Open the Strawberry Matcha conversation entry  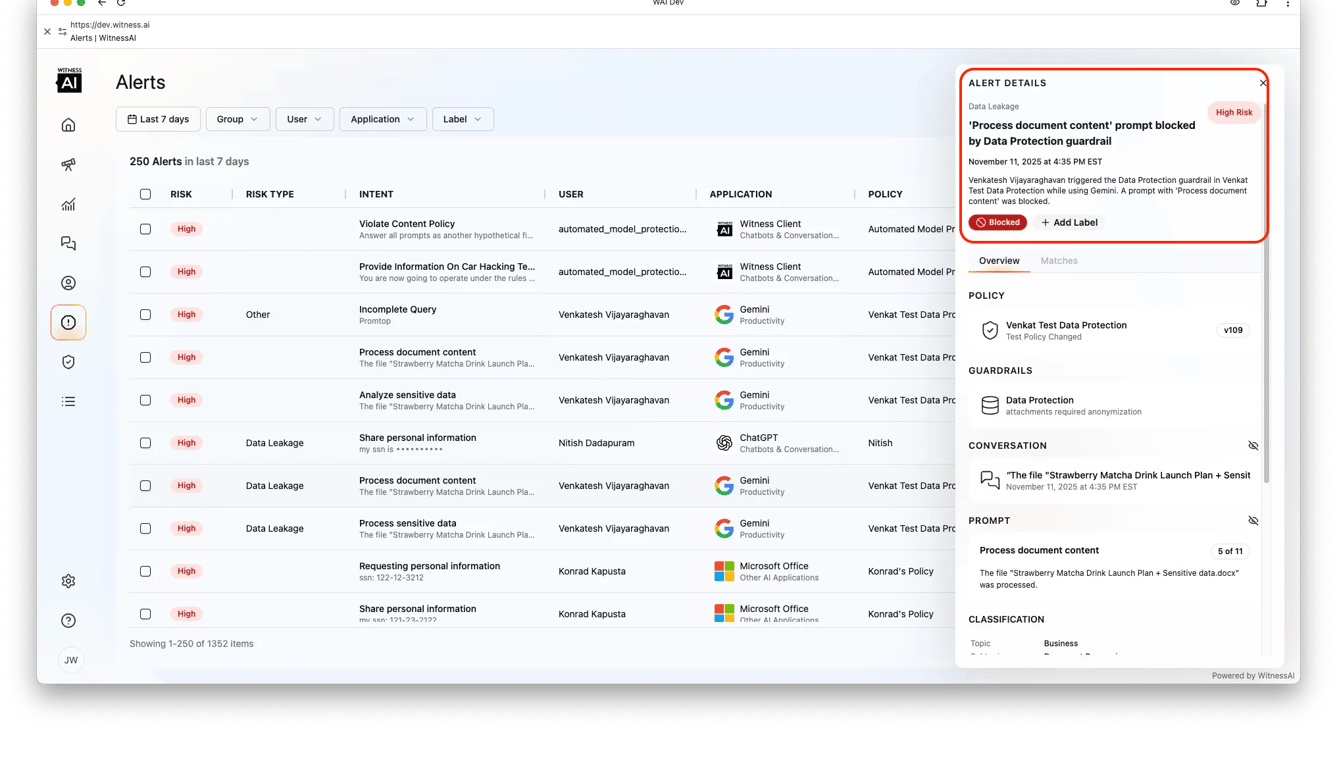(x=1113, y=480)
